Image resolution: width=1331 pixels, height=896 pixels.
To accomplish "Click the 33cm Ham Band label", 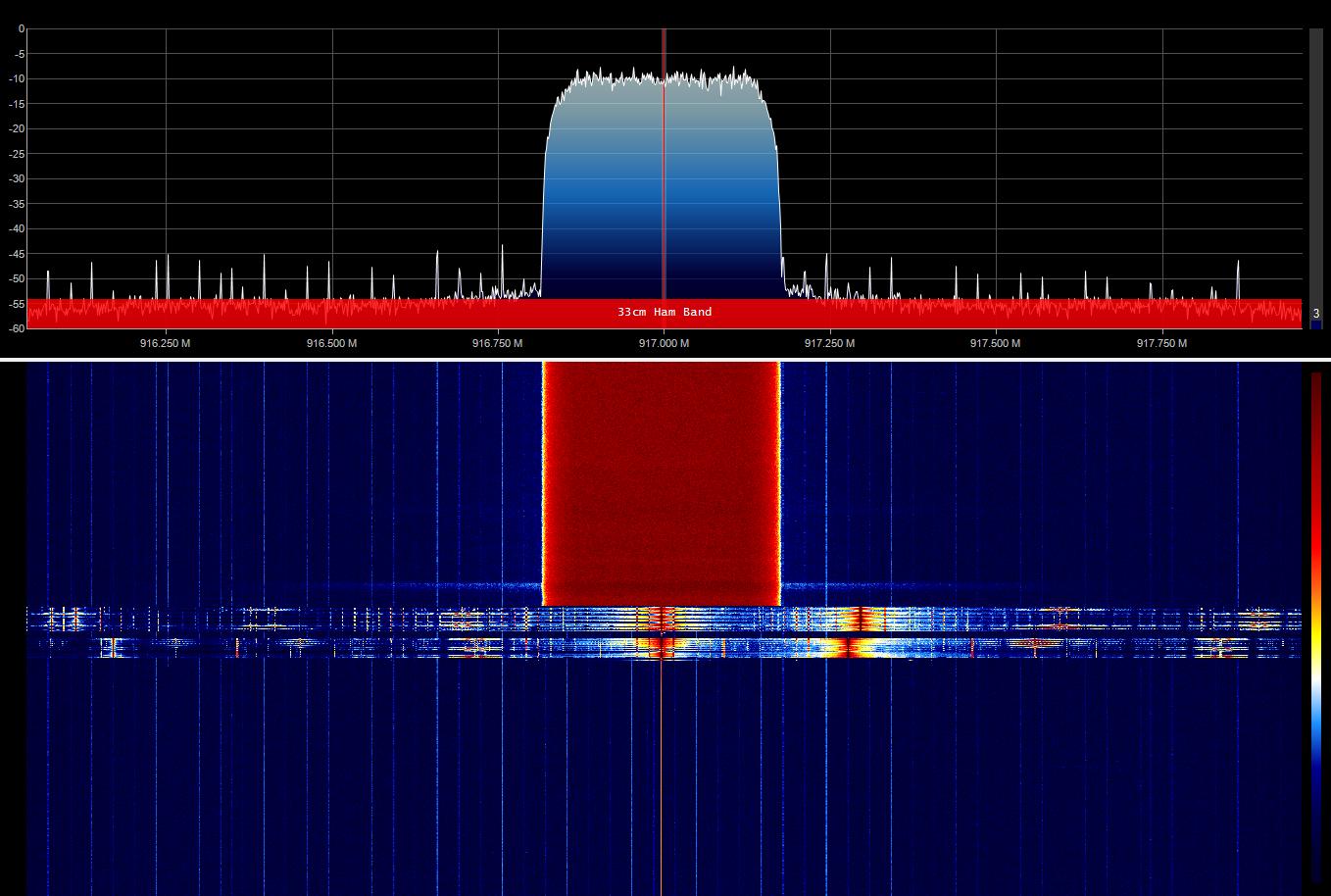I will (x=665, y=312).
